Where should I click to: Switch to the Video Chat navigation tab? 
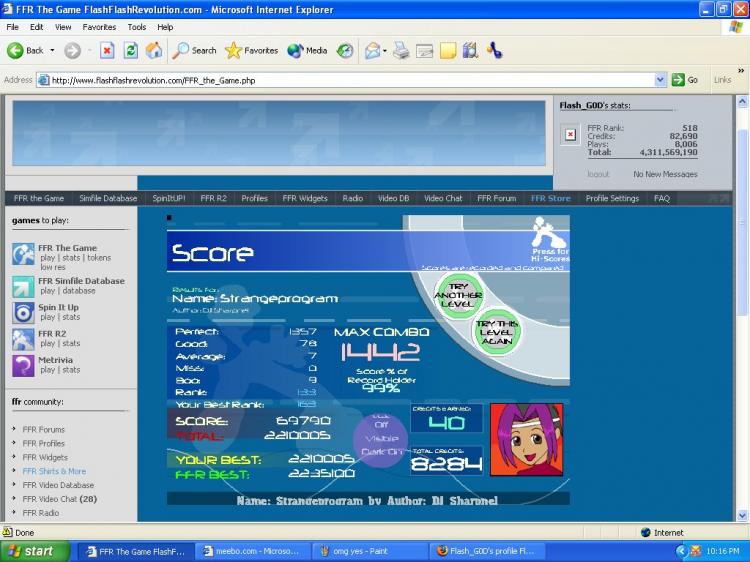point(443,198)
